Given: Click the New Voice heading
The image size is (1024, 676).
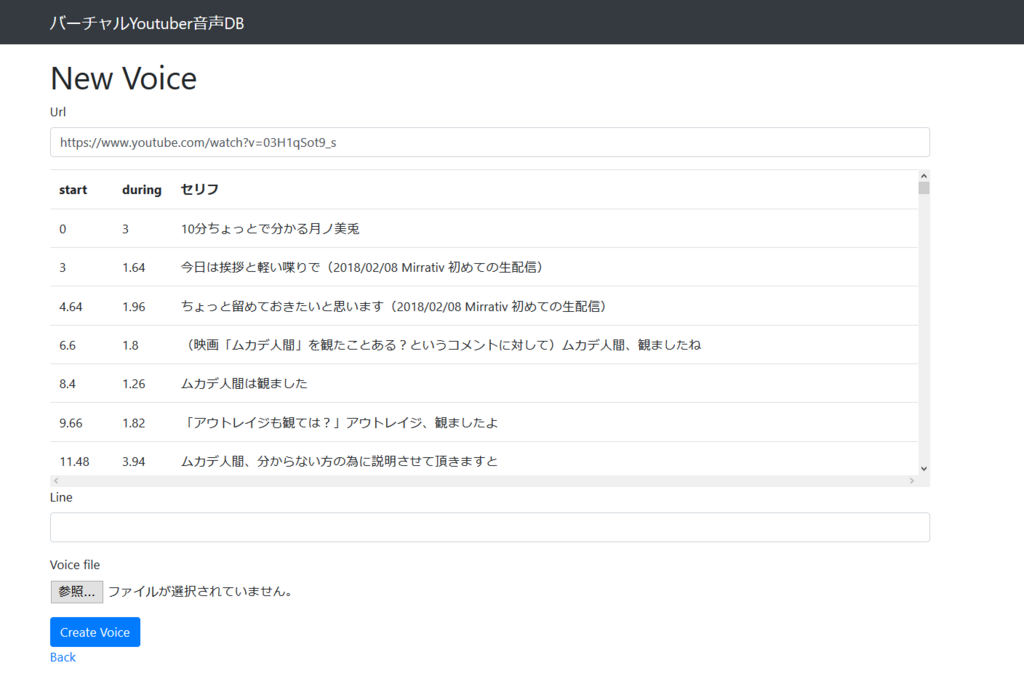Looking at the screenshot, I should pyautogui.click(x=123, y=79).
